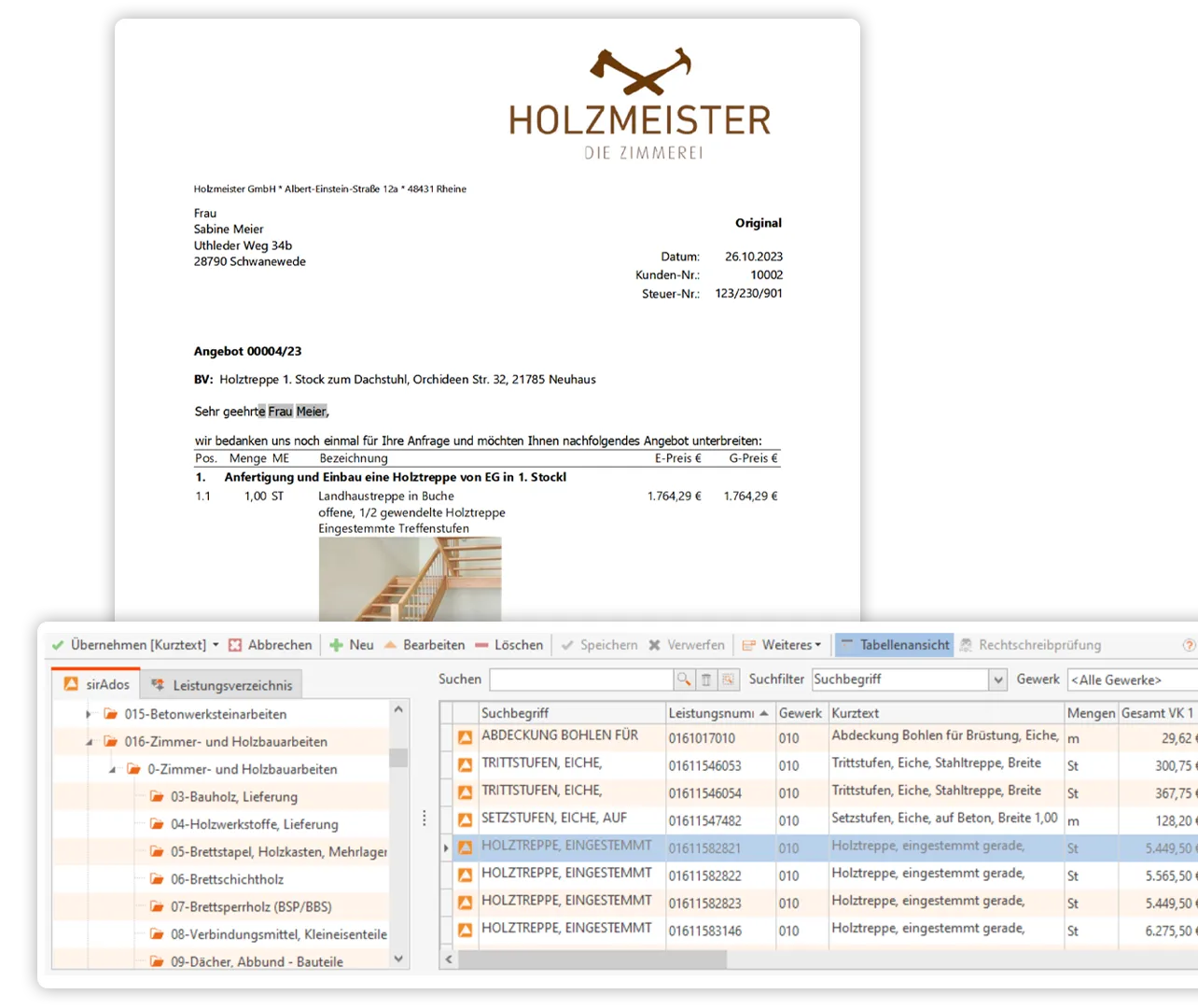Image resolution: width=1198 pixels, height=1008 pixels.
Task: Click Bearbeiten in the toolbar
Action: coord(425,645)
